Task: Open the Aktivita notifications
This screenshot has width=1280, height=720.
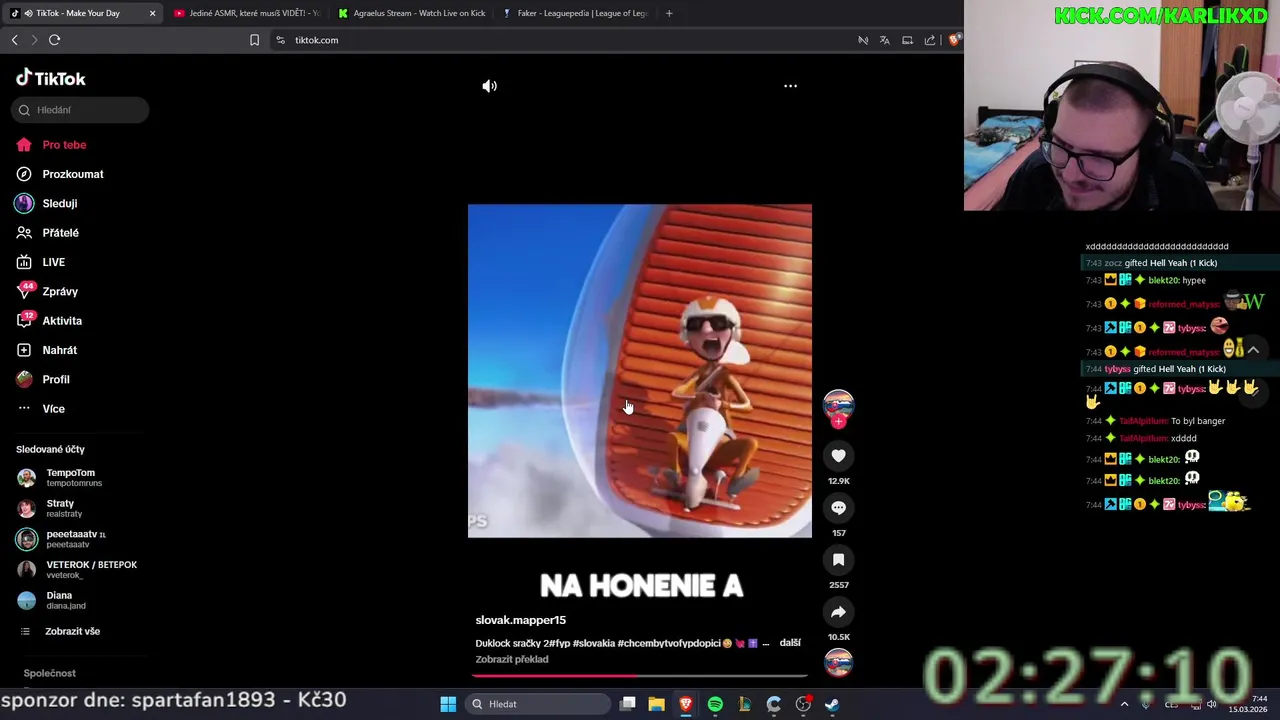Action: [x=62, y=321]
